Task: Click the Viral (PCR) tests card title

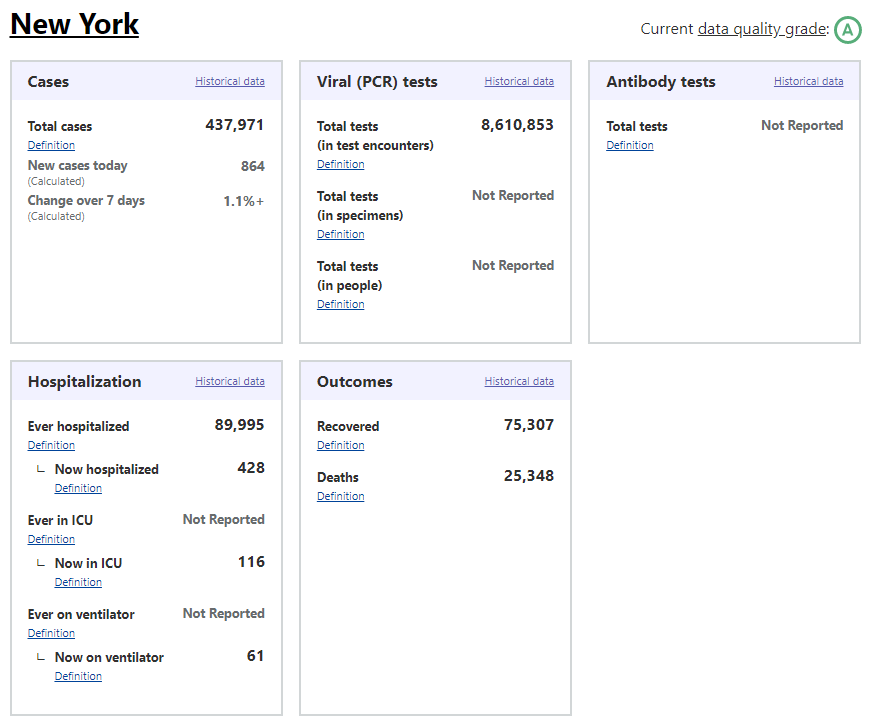Action: tap(377, 82)
